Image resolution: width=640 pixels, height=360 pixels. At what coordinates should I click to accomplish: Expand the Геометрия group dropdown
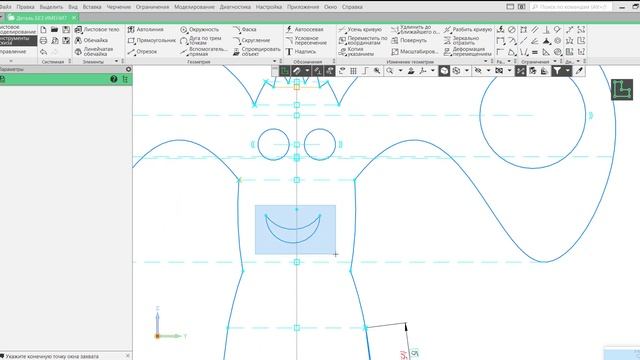tap(275, 61)
